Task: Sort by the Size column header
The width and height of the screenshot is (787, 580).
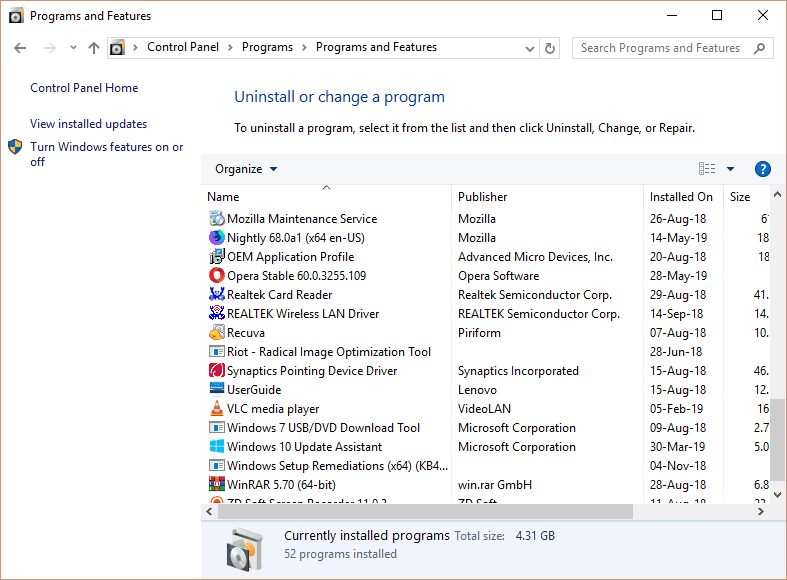Action: (x=746, y=196)
